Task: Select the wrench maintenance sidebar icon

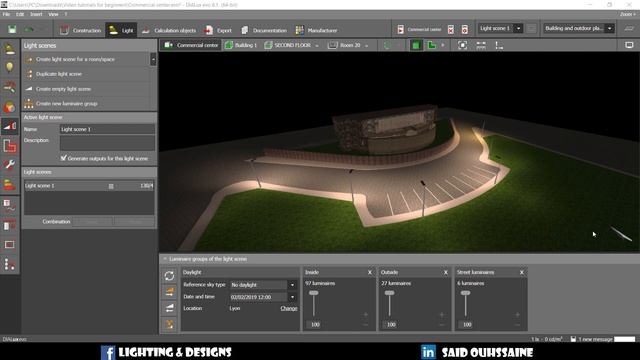Action: 9,165
